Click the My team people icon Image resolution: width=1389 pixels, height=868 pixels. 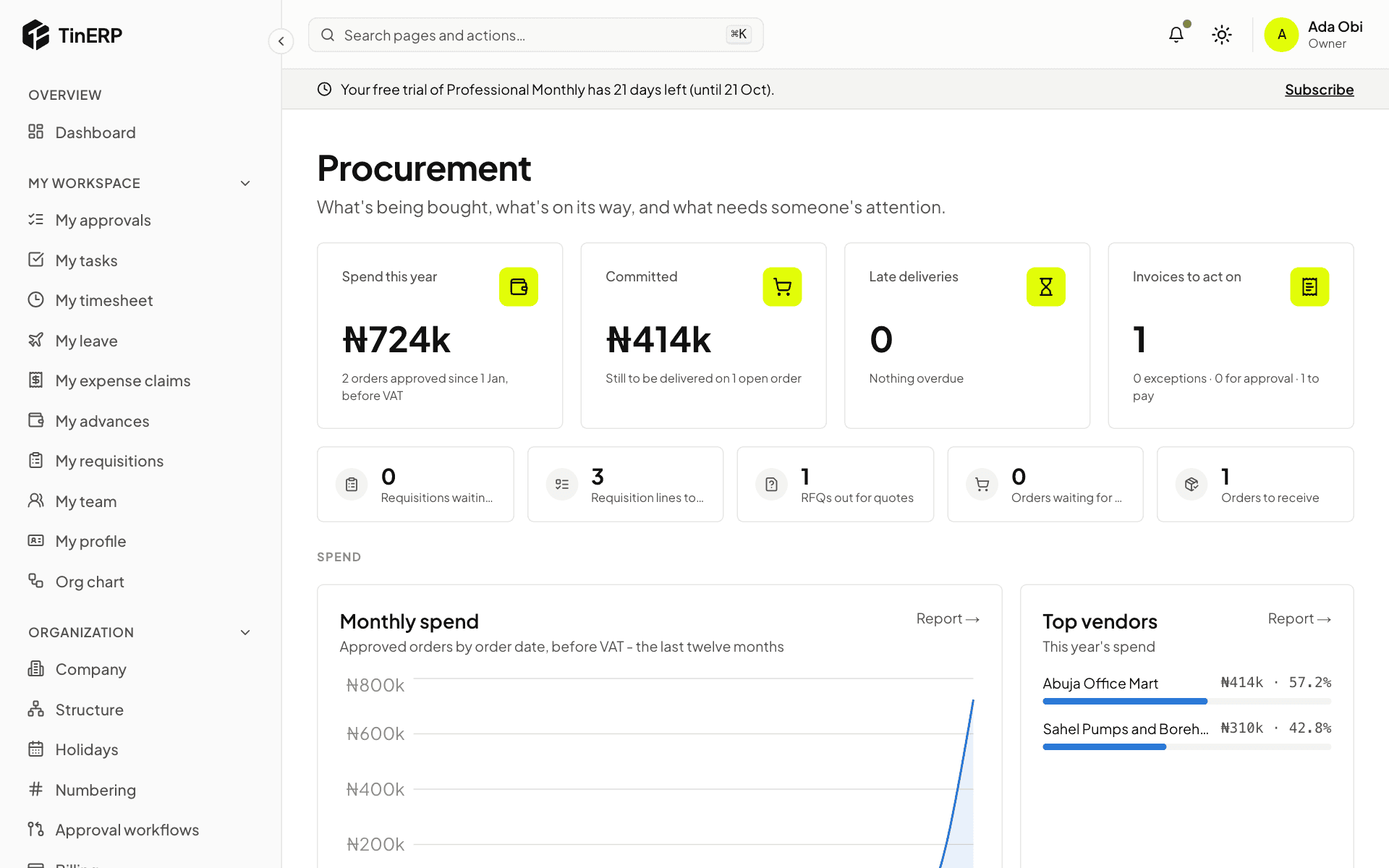coord(35,501)
